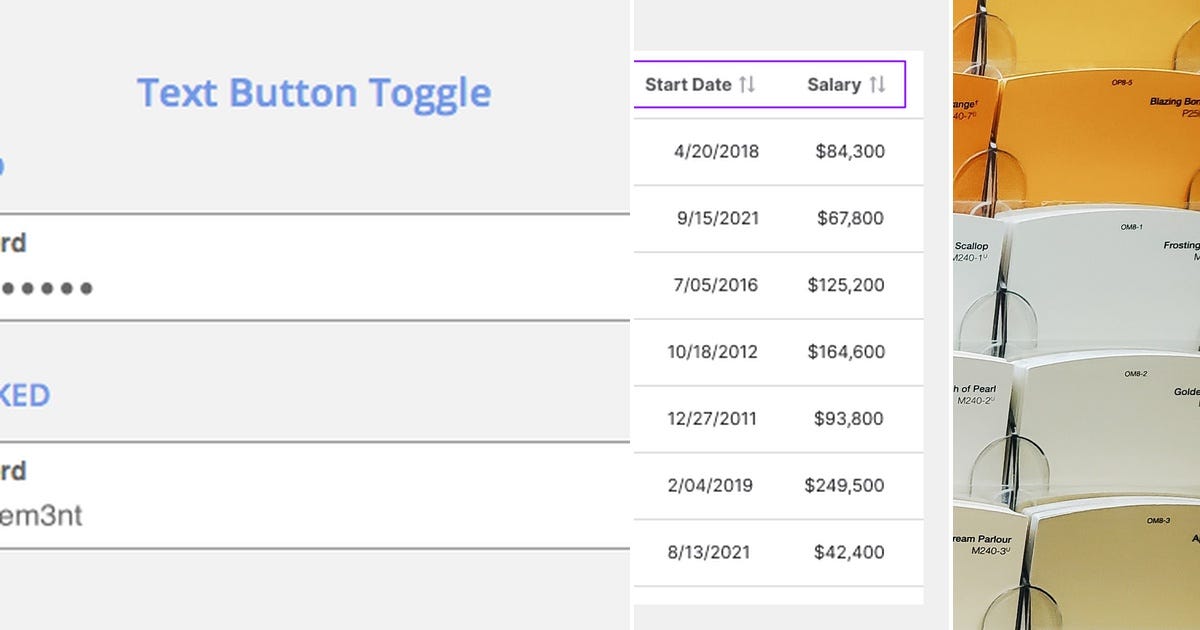Click the 7/05/2016 start date cell
The height and width of the screenshot is (630, 1200).
(716, 285)
